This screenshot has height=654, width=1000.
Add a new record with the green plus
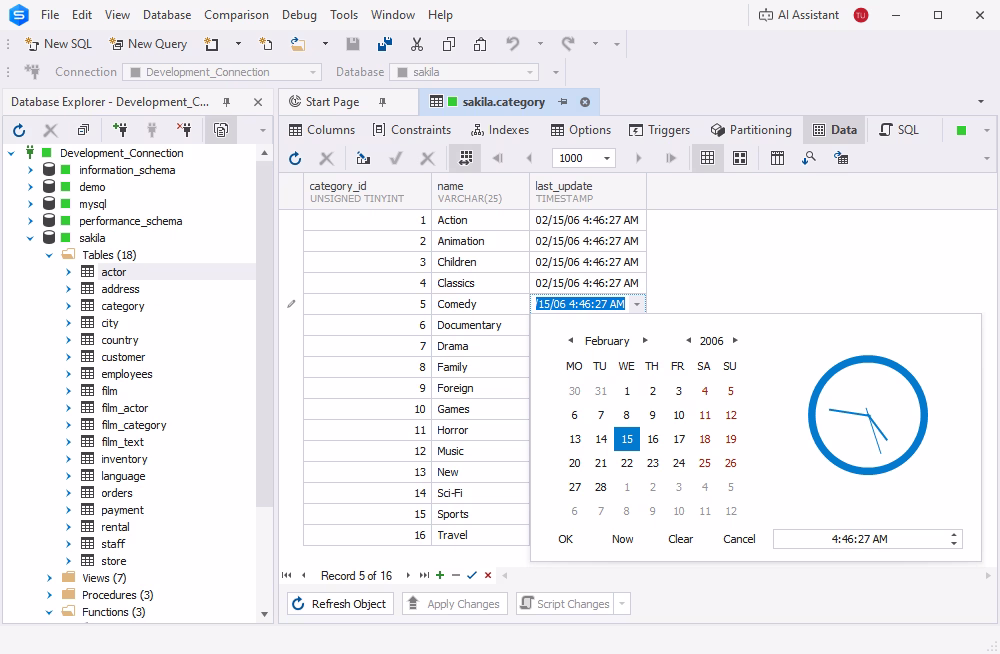tap(440, 576)
